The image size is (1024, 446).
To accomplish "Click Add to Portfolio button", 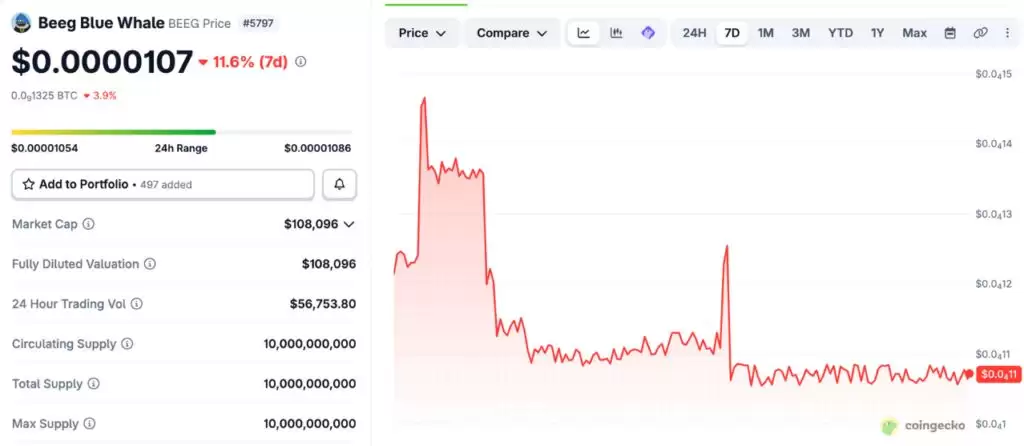I will pyautogui.click(x=163, y=185).
